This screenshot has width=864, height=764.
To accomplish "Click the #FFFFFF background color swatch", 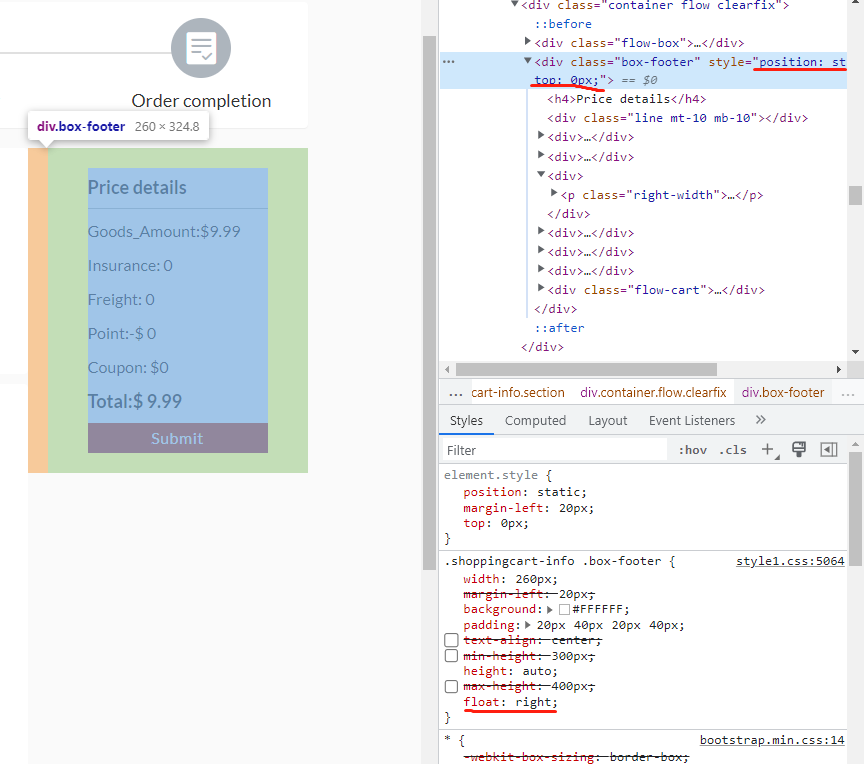I will pyautogui.click(x=564, y=609).
